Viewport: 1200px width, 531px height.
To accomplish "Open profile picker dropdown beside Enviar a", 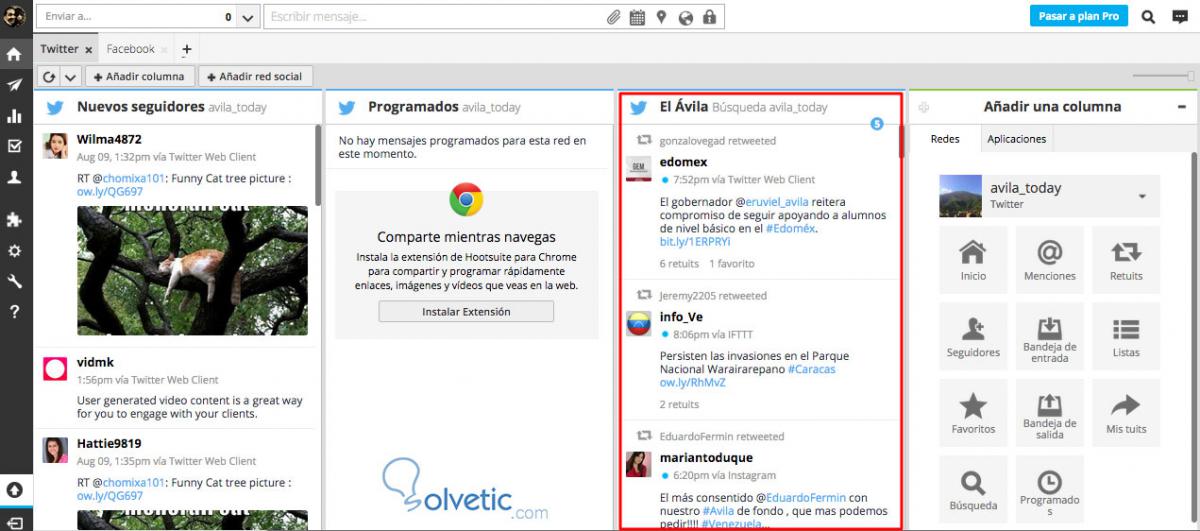I will tap(249, 17).
